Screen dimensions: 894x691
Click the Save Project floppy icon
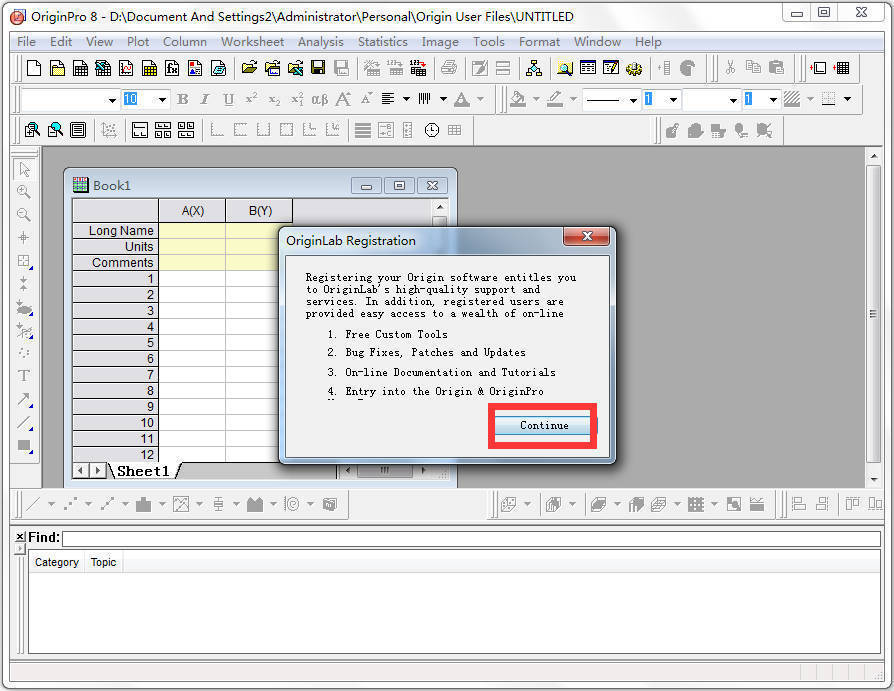[x=318, y=68]
